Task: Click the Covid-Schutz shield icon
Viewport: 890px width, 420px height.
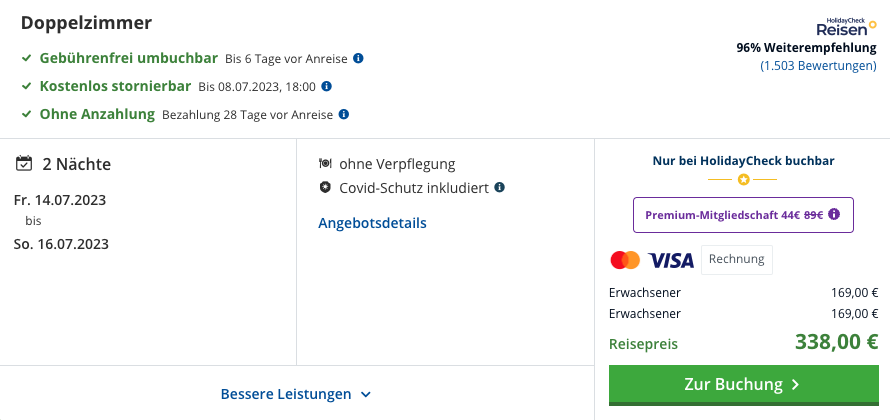Action: click(325, 187)
